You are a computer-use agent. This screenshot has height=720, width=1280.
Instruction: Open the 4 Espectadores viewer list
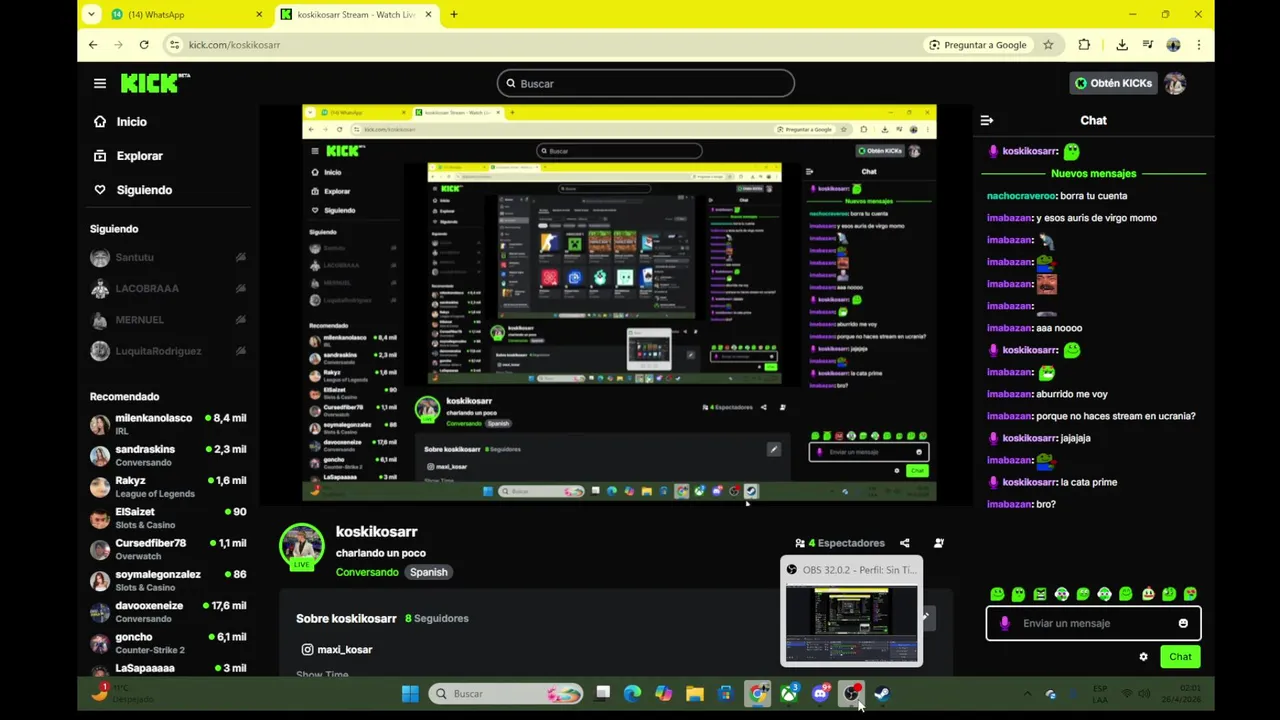click(x=840, y=543)
